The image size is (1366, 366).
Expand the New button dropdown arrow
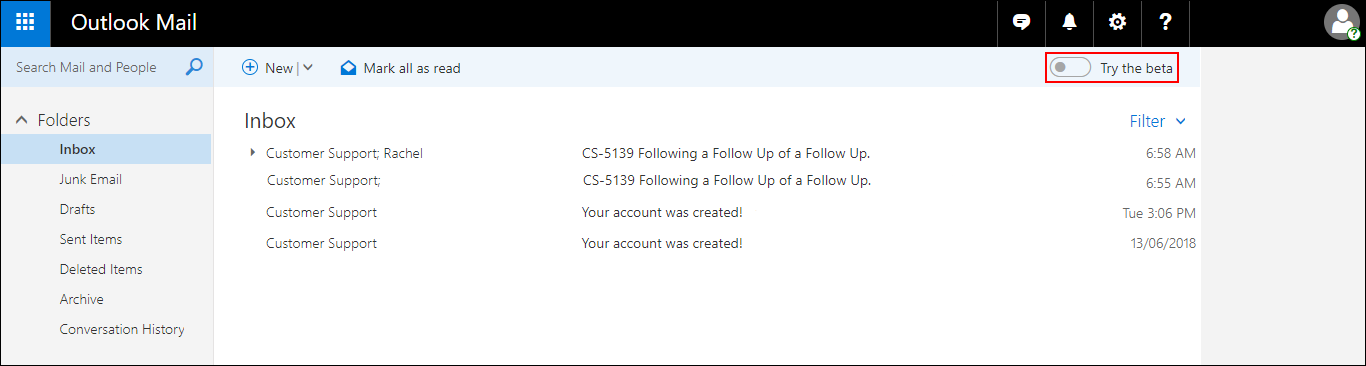click(308, 68)
